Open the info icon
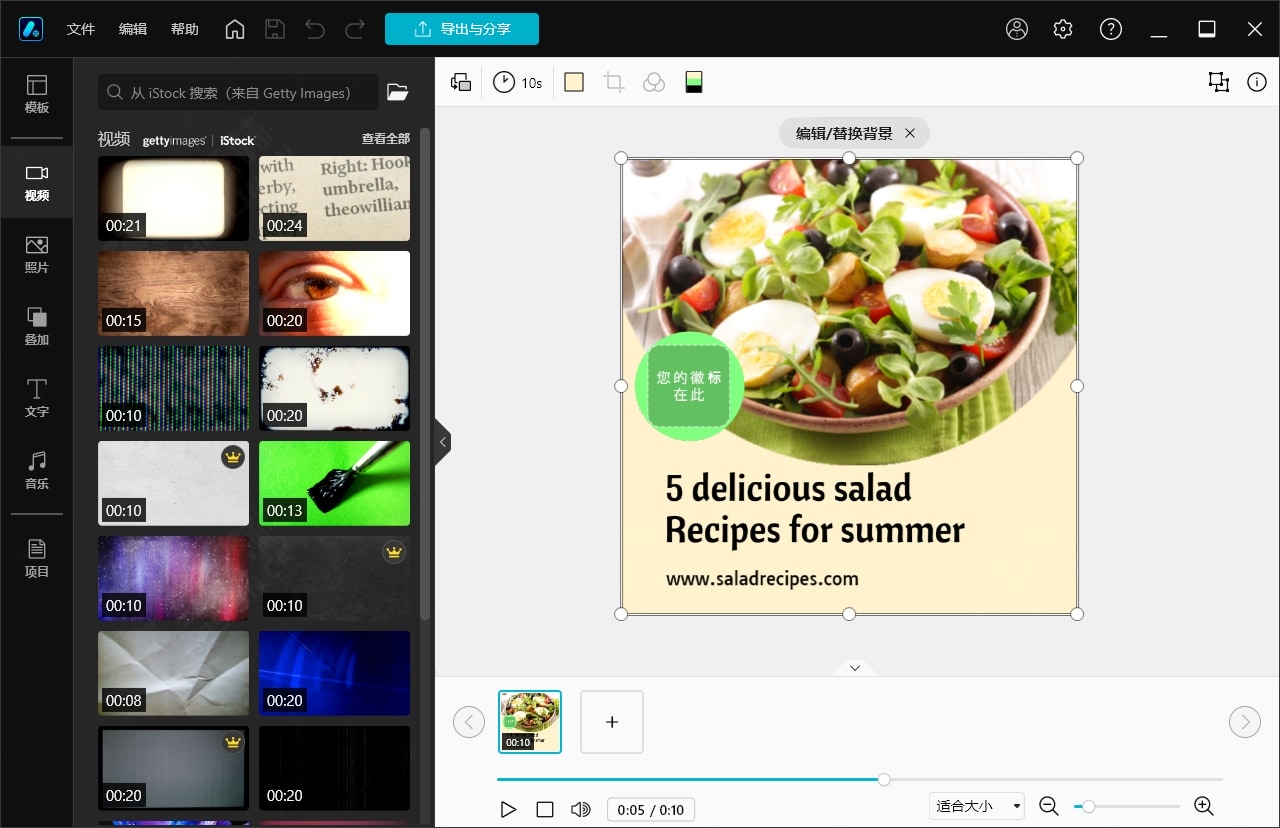 click(1257, 82)
